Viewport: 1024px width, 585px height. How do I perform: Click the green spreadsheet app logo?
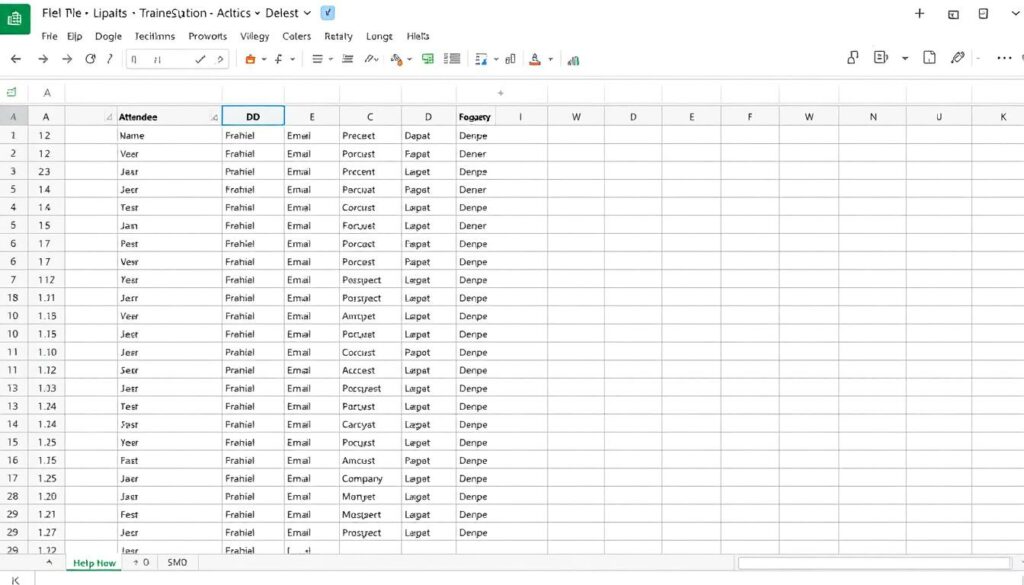[14, 18]
